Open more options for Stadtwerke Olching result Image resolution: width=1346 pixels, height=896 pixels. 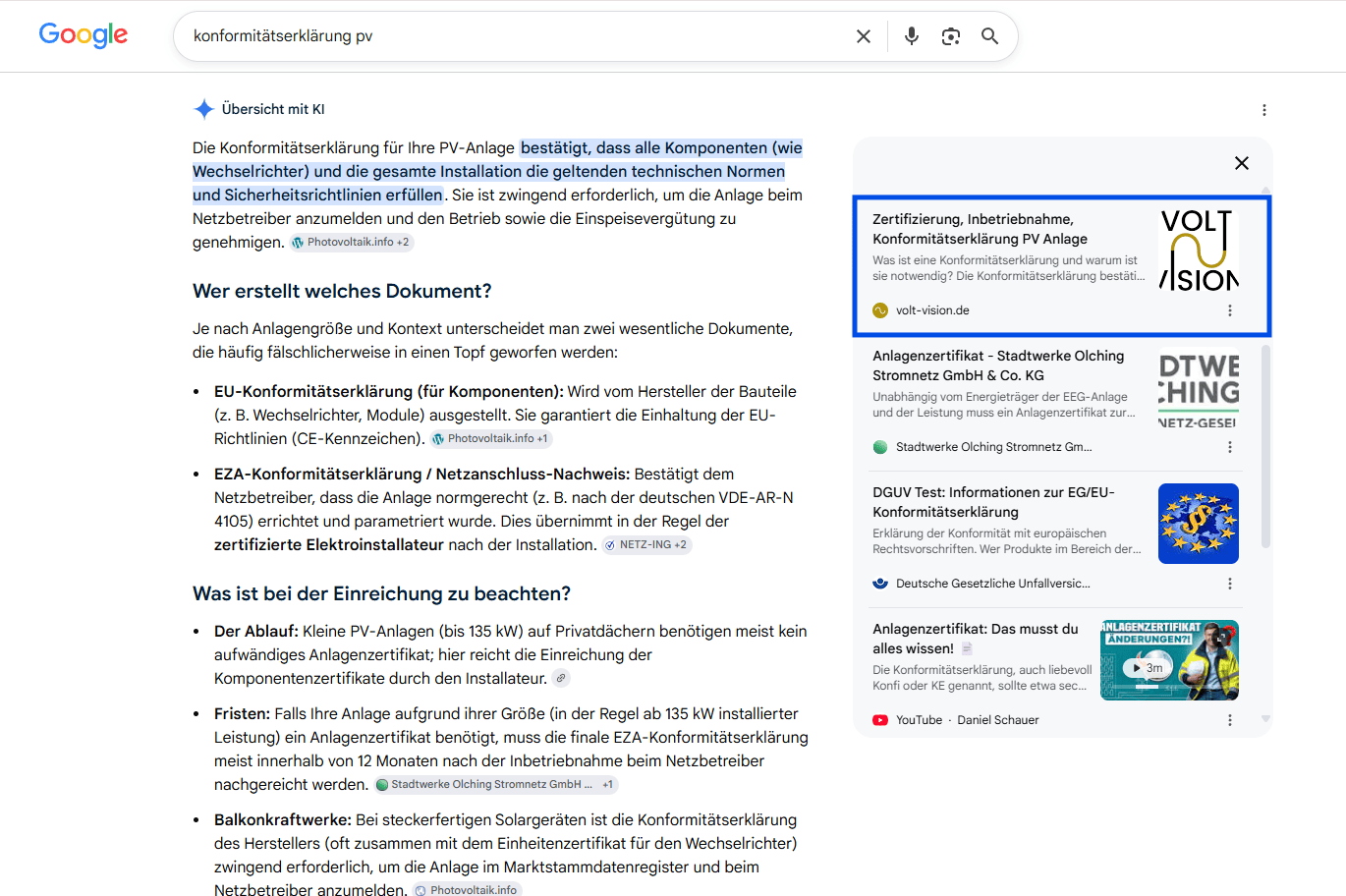1230,447
